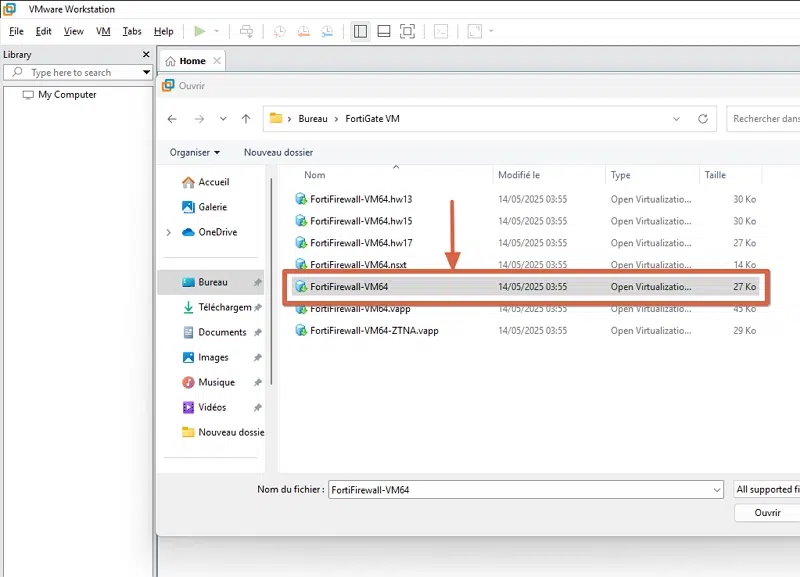This screenshot has width=800, height=577.
Task: Click the Nouveau dossier button
Action: (x=278, y=152)
